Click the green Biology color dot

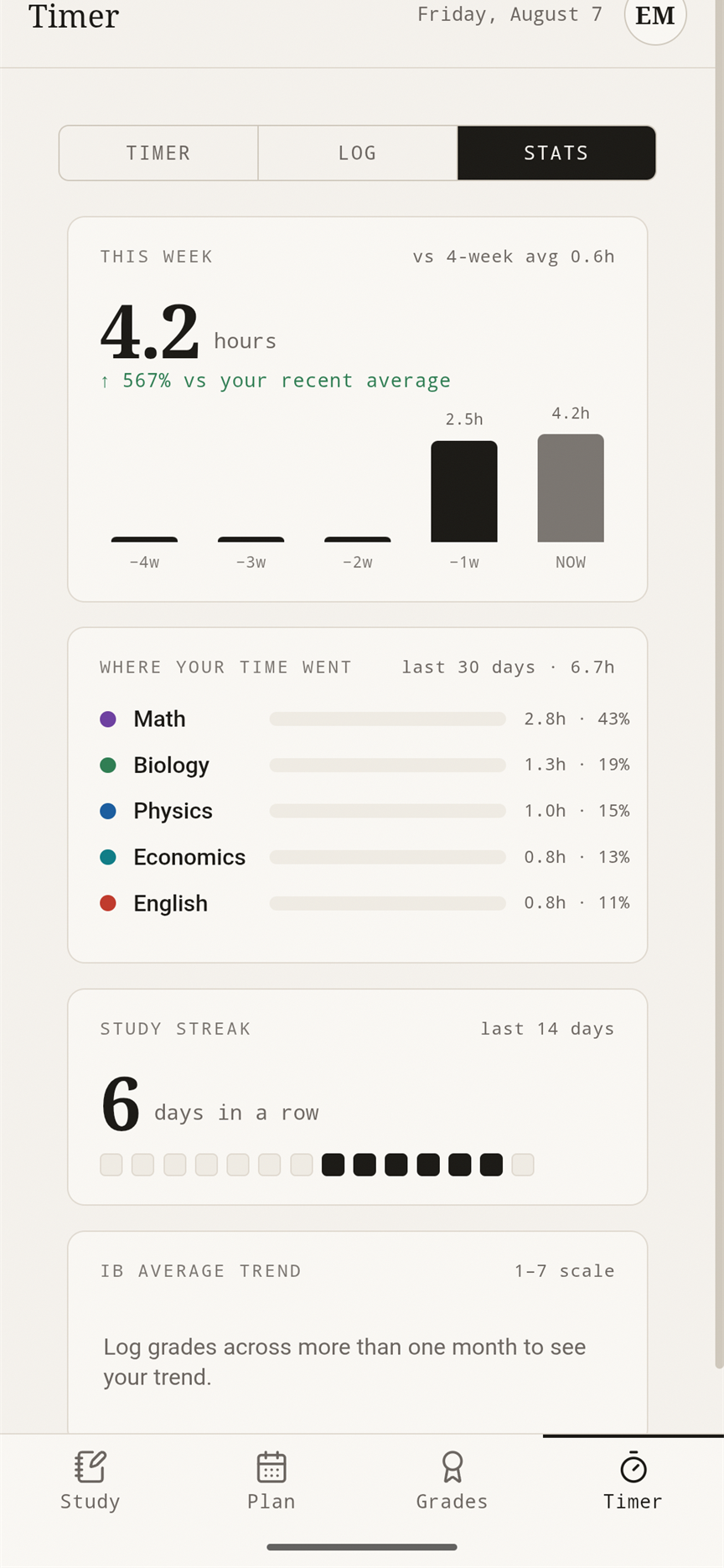pyautogui.click(x=108, y=765)
